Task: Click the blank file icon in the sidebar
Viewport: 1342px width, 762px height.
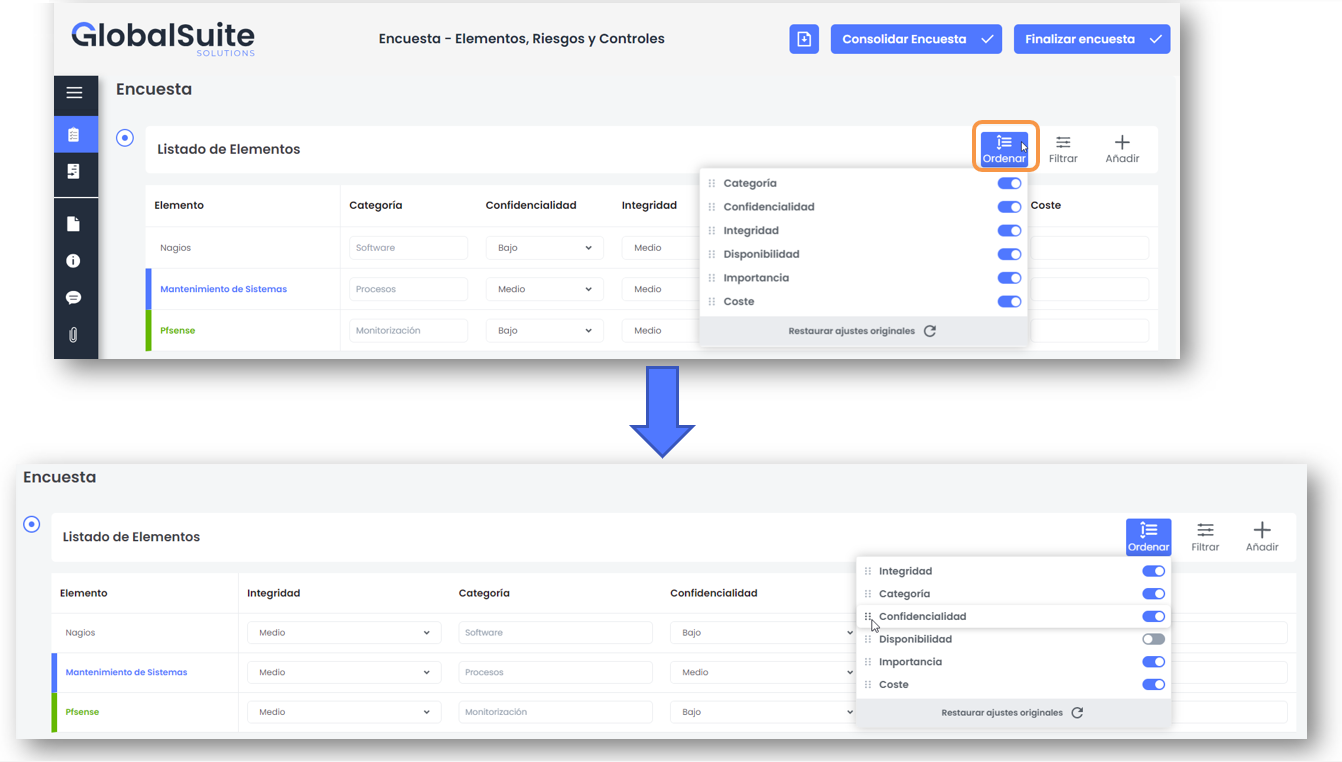Action: tap(74, 224)
